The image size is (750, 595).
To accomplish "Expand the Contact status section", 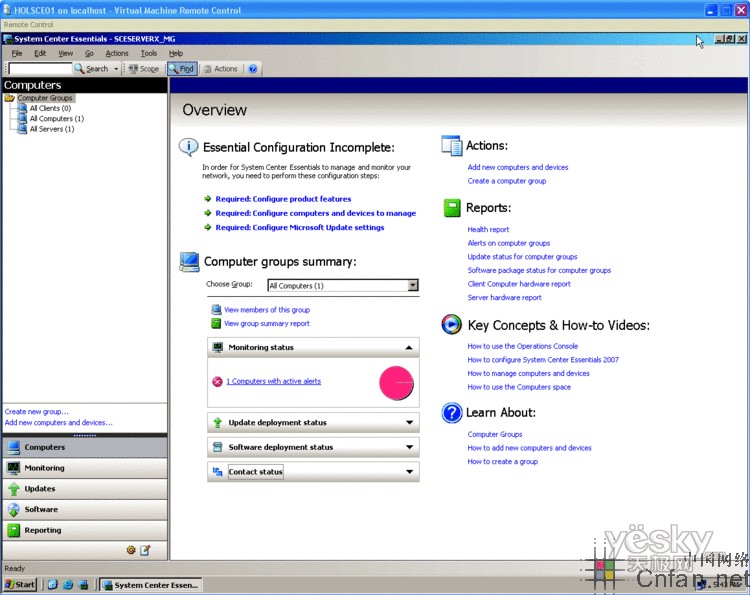I will coord(409,472).
